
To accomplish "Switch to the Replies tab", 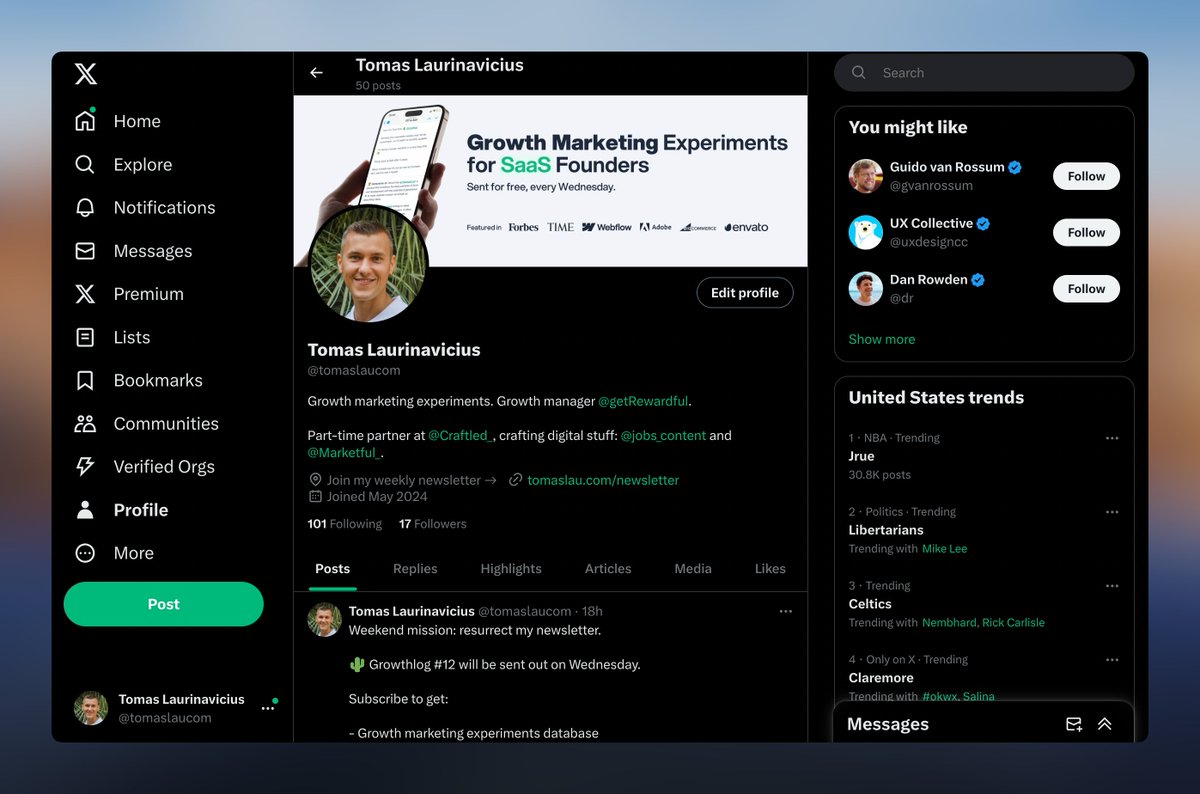I will tap(415, 568).
